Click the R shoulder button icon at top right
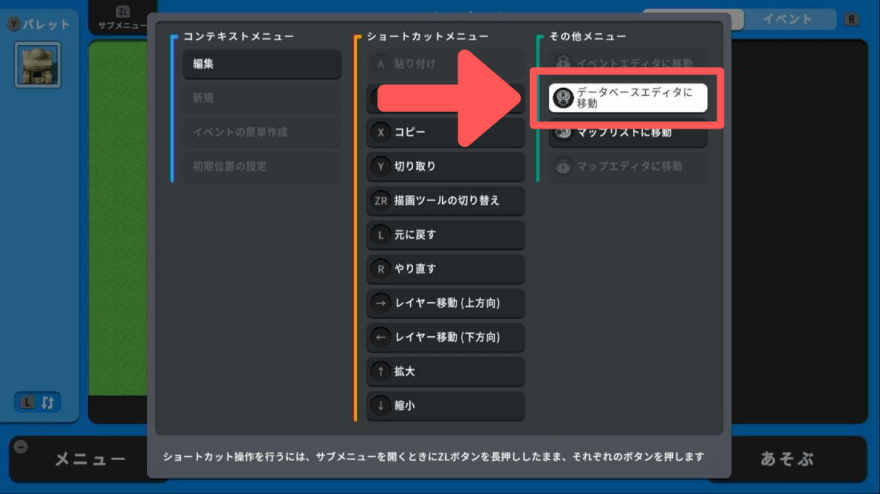 tap(851, 20)
